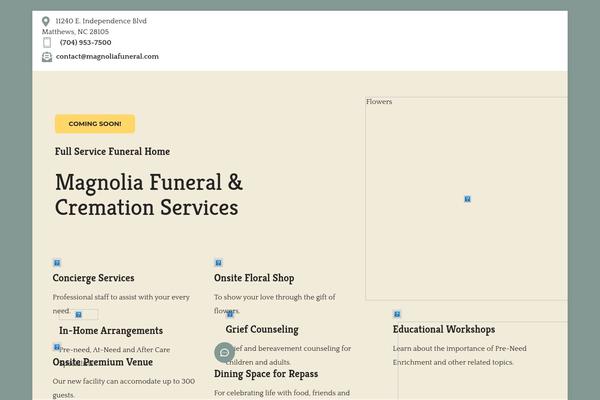Click the Onsite Premium Venue heading
Image resolution: width=600 pixels, height=400 pixels.
(103, 362)
